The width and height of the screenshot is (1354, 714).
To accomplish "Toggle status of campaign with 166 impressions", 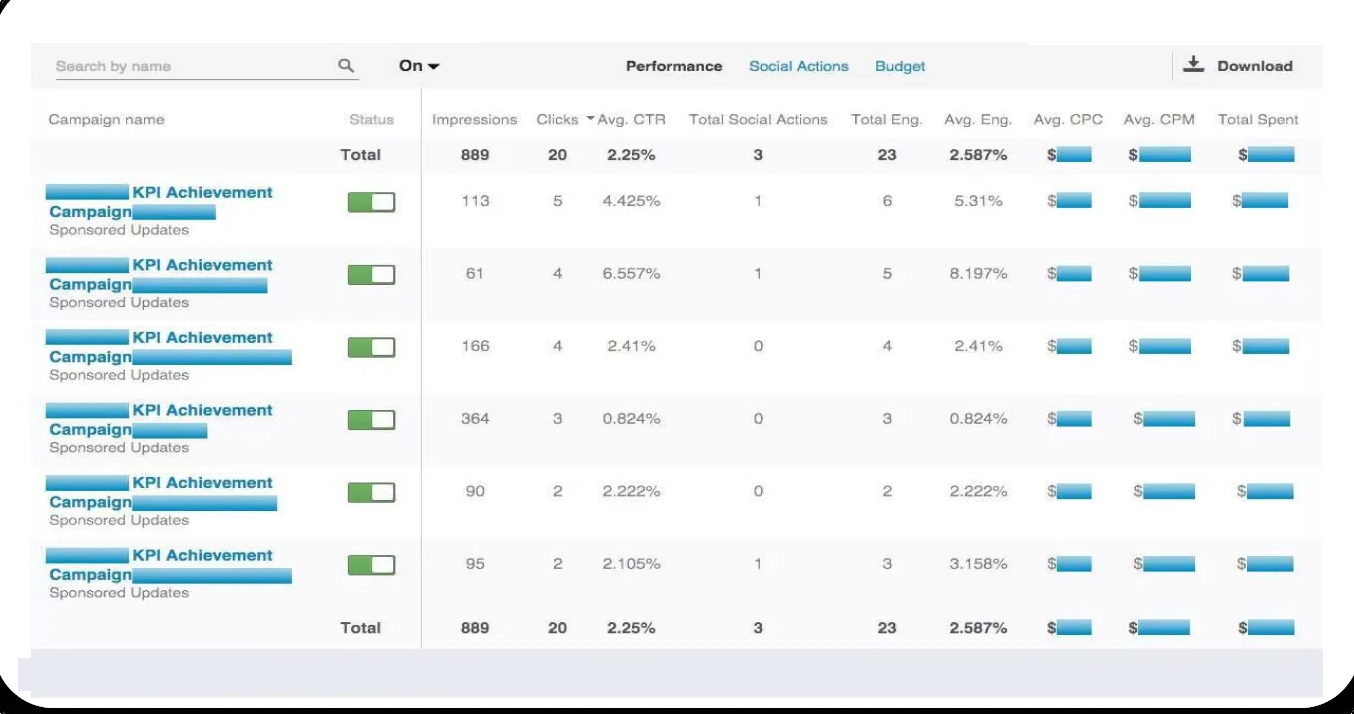I will pos(371,347).
